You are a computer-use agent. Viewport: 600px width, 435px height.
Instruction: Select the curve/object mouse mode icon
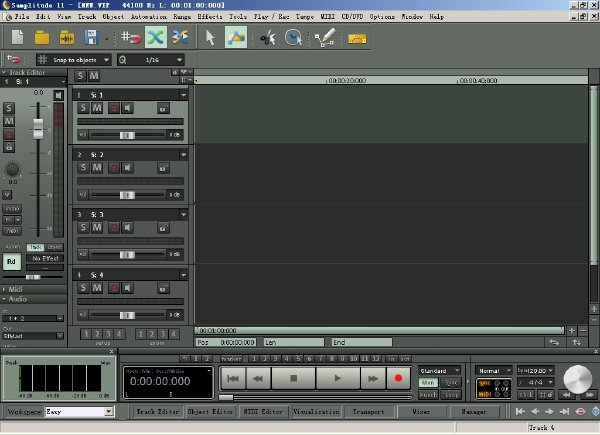tap(236, 37)
